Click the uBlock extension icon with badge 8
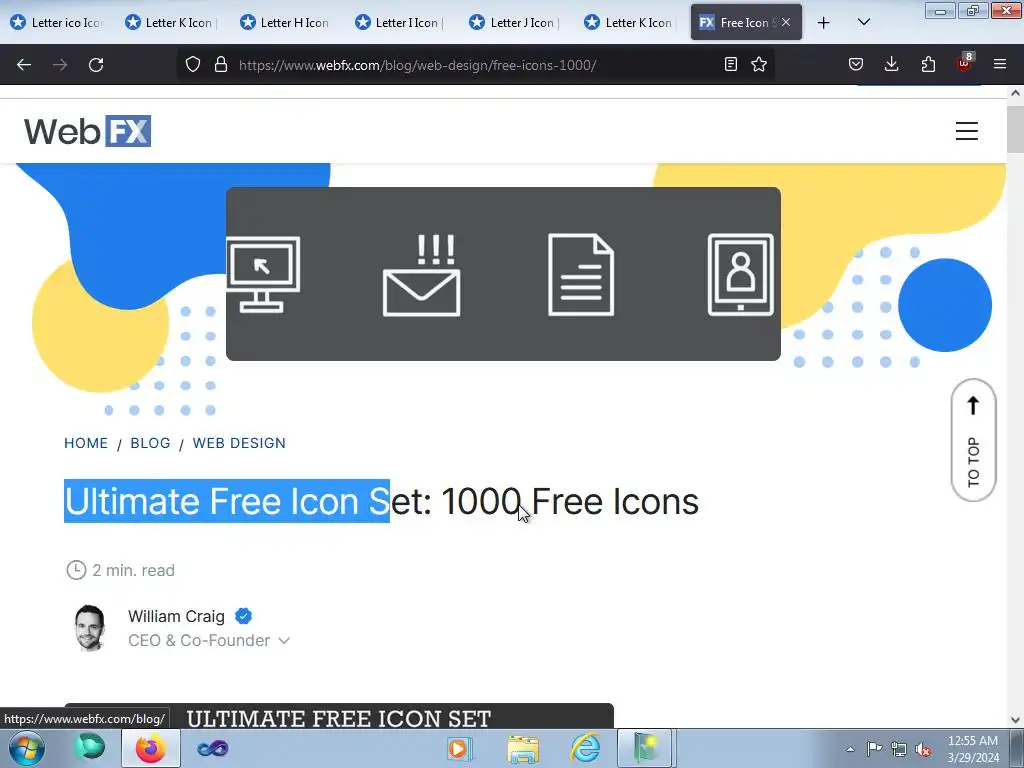 965,63
